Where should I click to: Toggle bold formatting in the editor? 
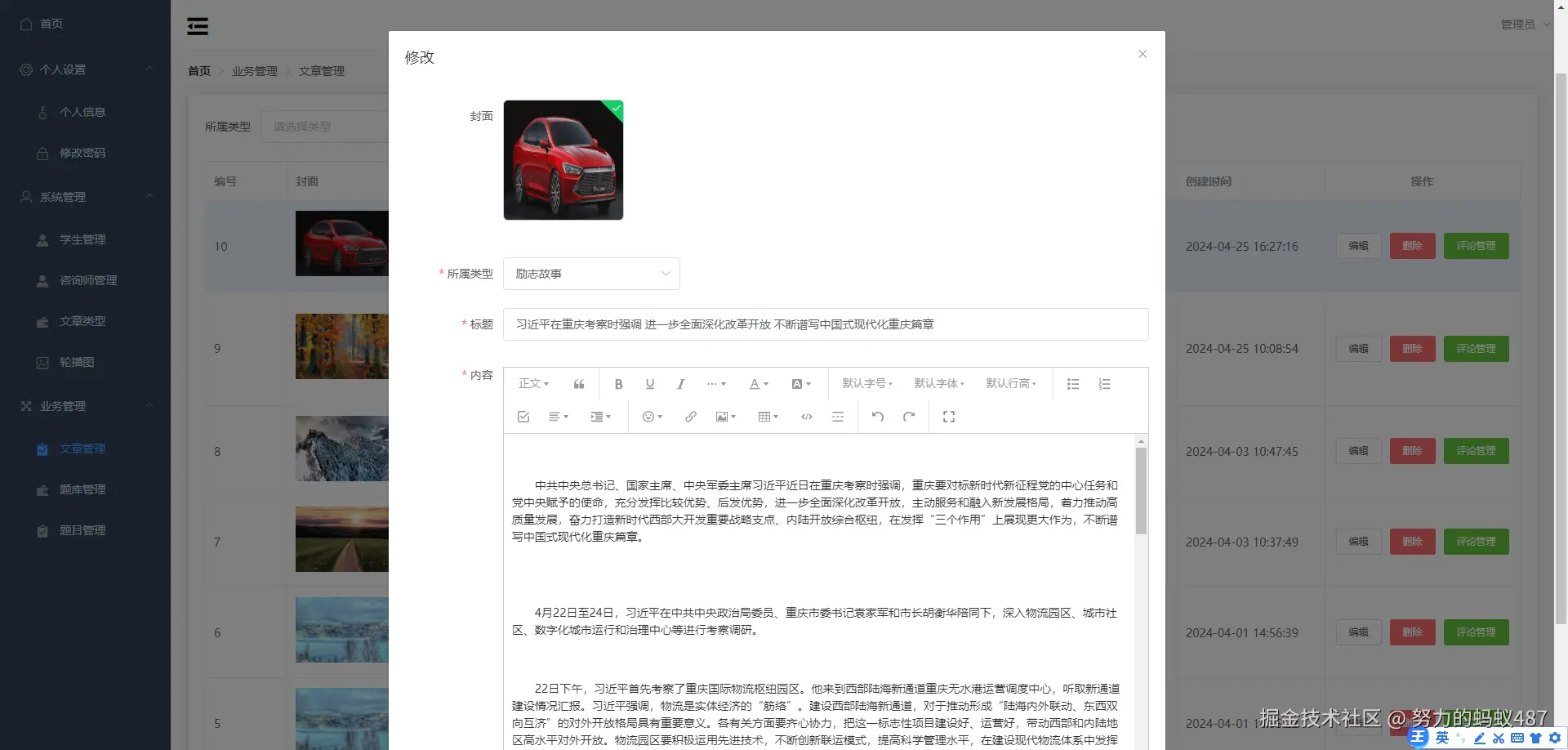click(618, 383)
